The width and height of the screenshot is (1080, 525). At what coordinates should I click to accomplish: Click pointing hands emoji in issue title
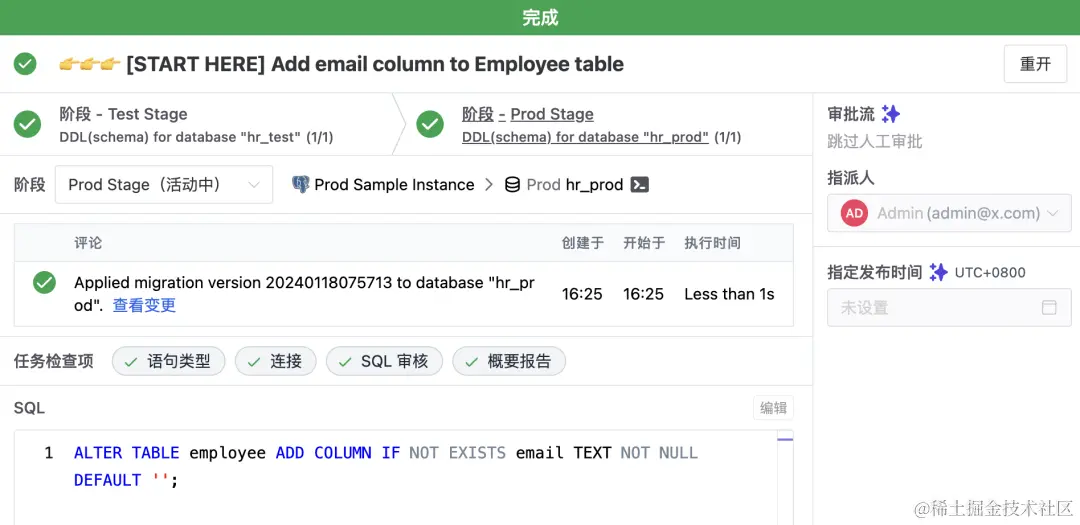pyautogui.click(x=90, y=64)
